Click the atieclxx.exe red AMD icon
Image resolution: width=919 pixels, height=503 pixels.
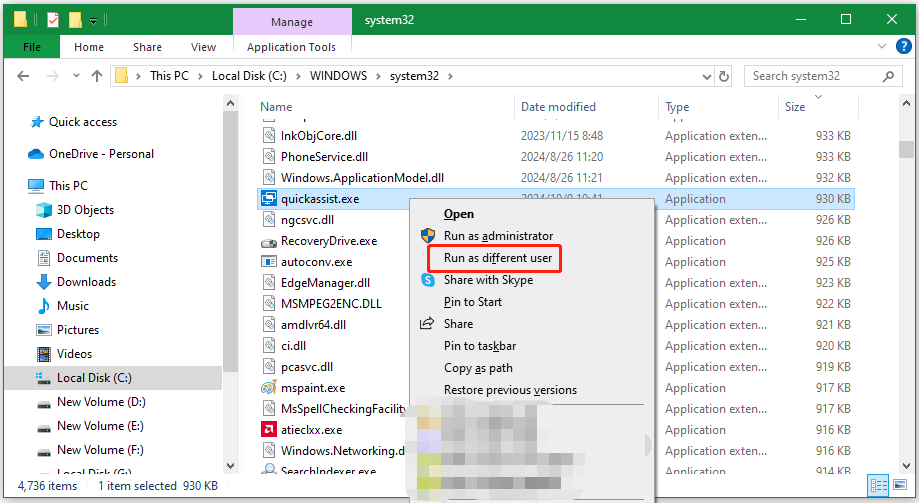(269, 430)
